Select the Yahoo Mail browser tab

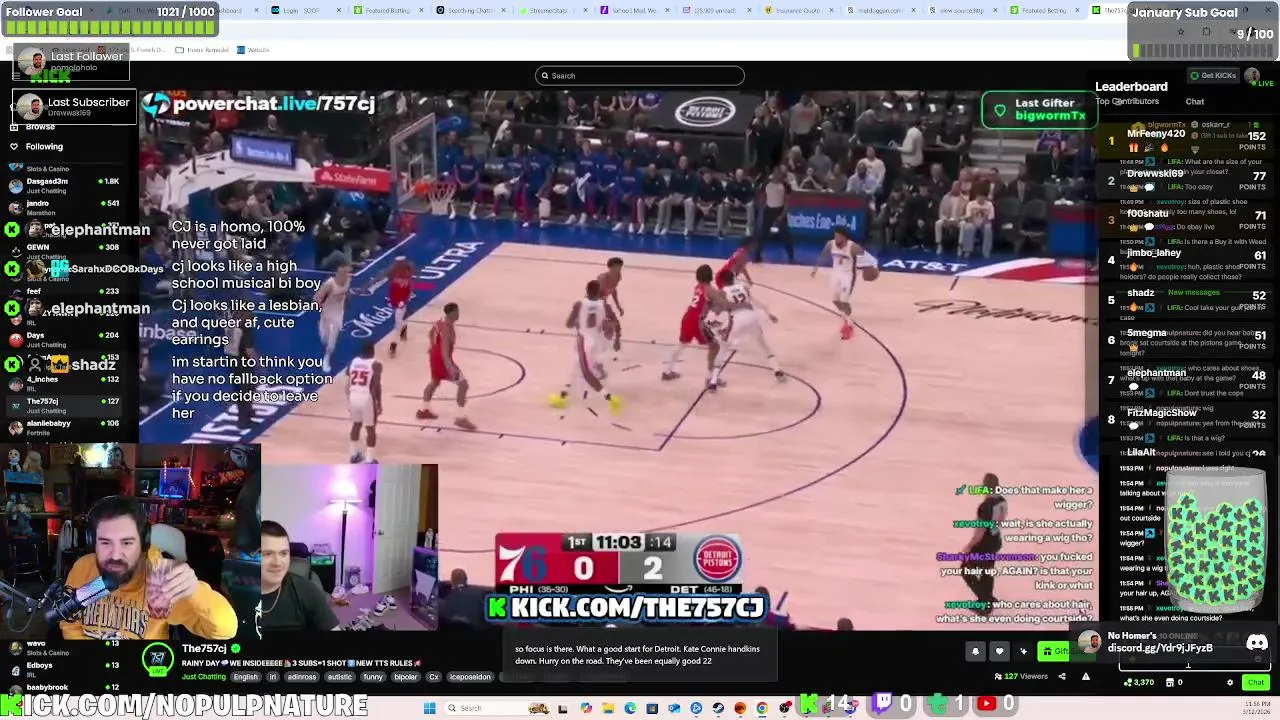637,10
